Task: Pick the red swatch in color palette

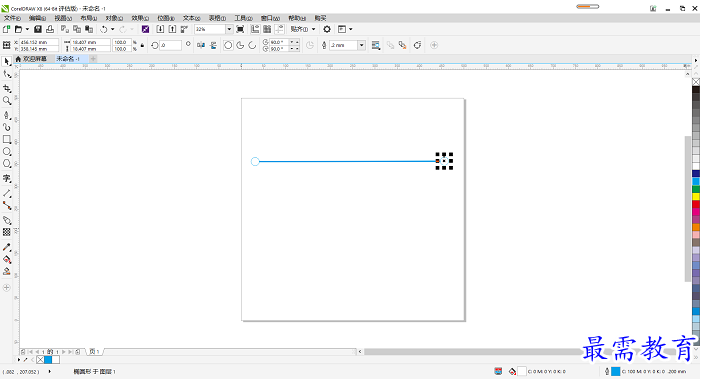Action: [696, 204]
